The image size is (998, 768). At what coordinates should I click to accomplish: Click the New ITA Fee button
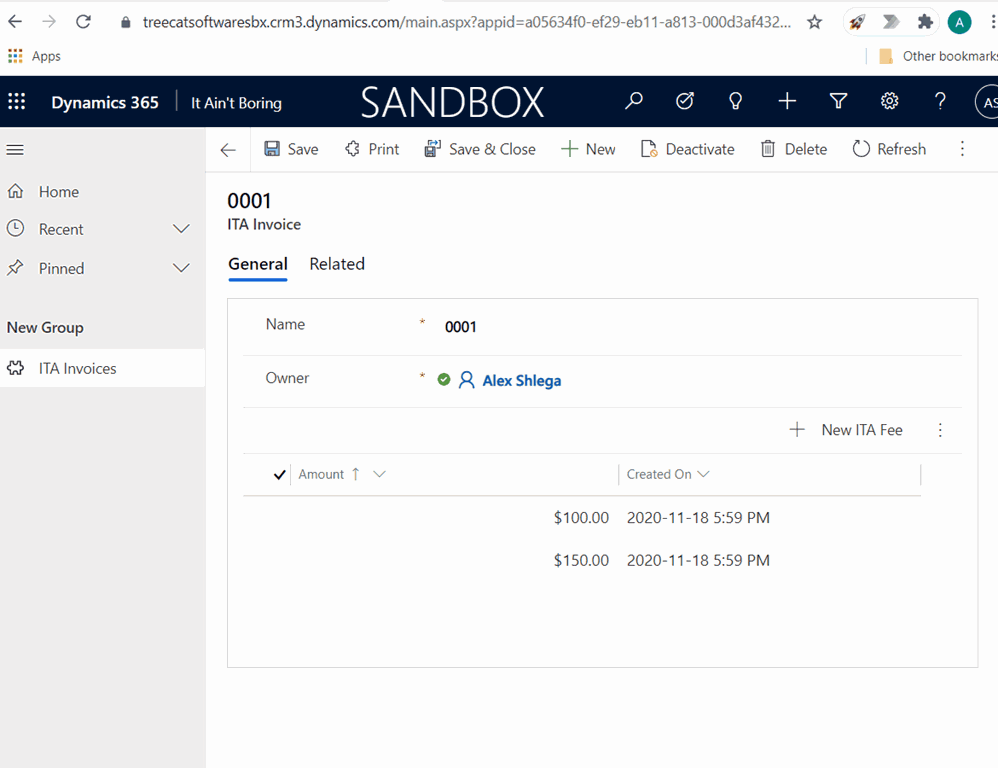pyautogui.click(x=847, y=429)
